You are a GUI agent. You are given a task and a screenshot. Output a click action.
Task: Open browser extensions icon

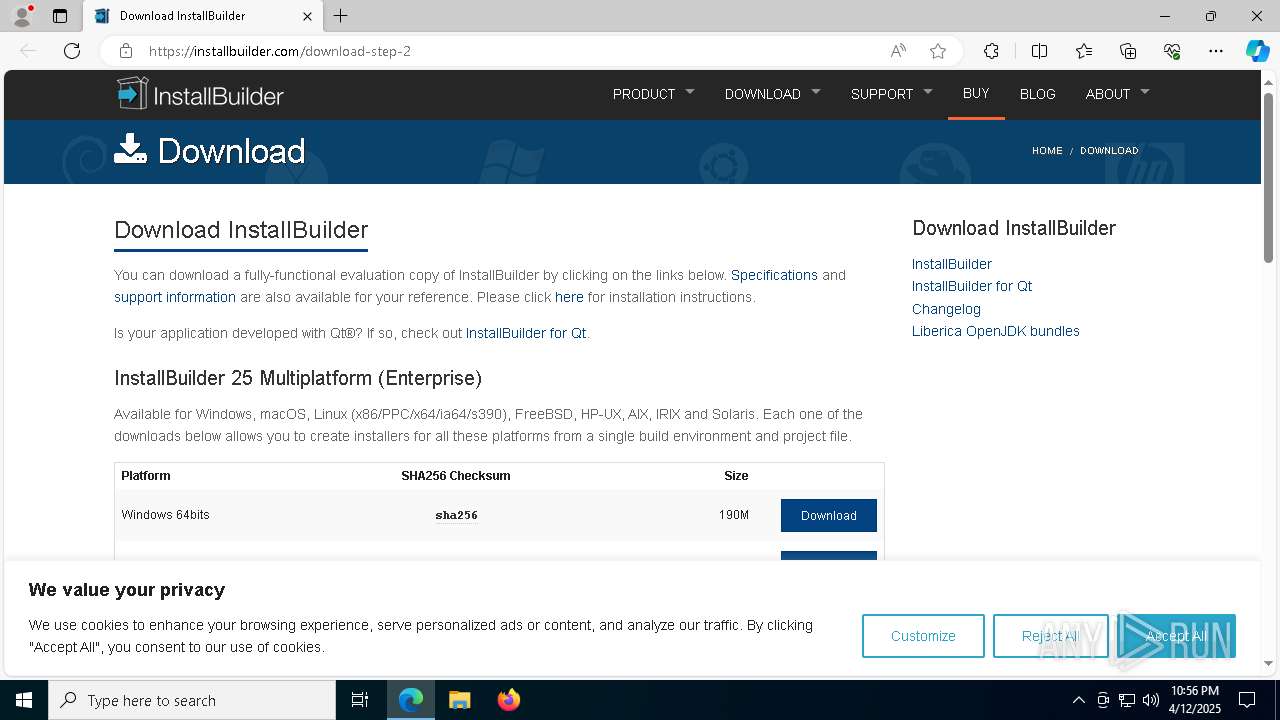[991, 51]
